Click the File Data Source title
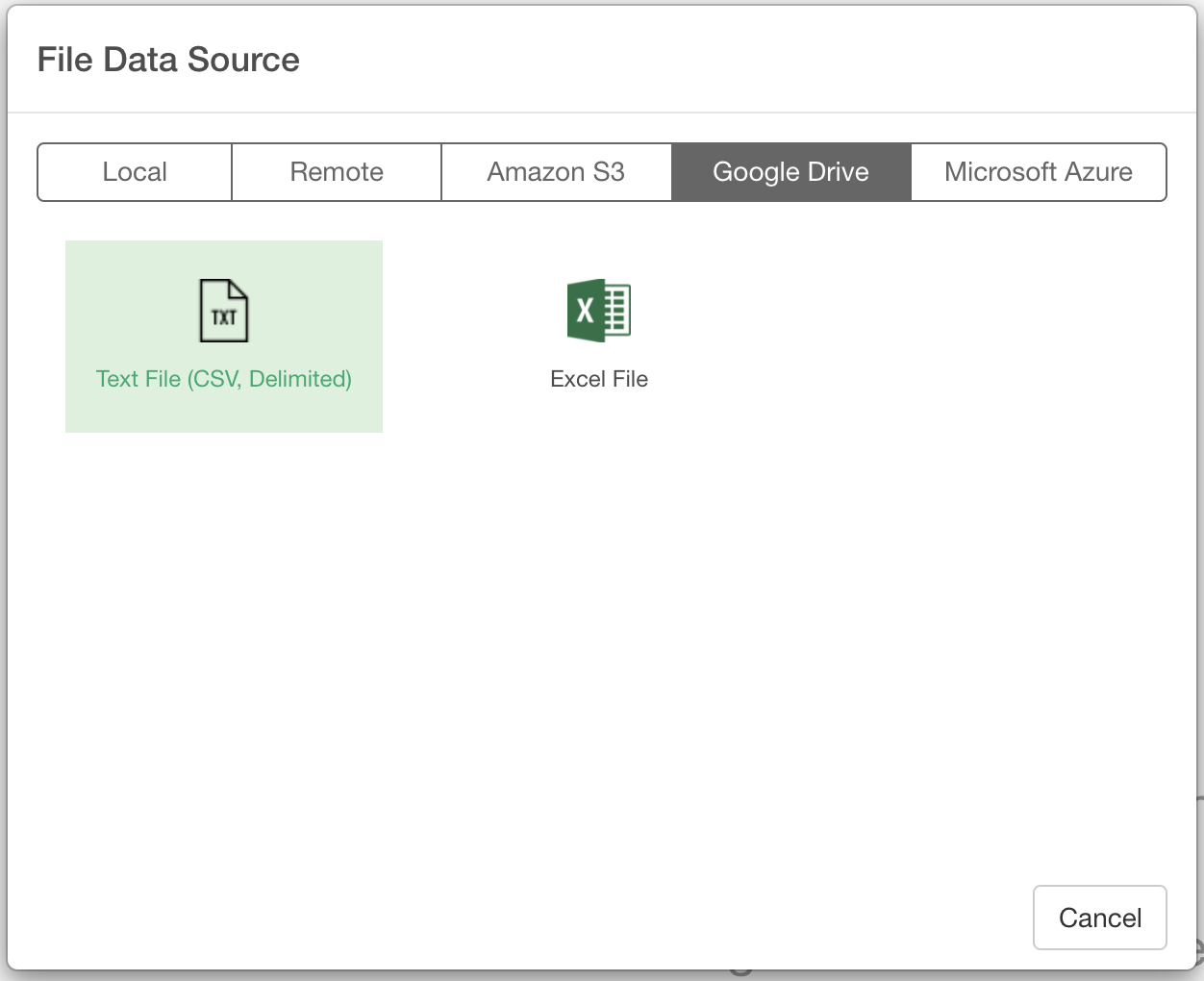This screenshot has height=981, width=1204. pos(168,60)
